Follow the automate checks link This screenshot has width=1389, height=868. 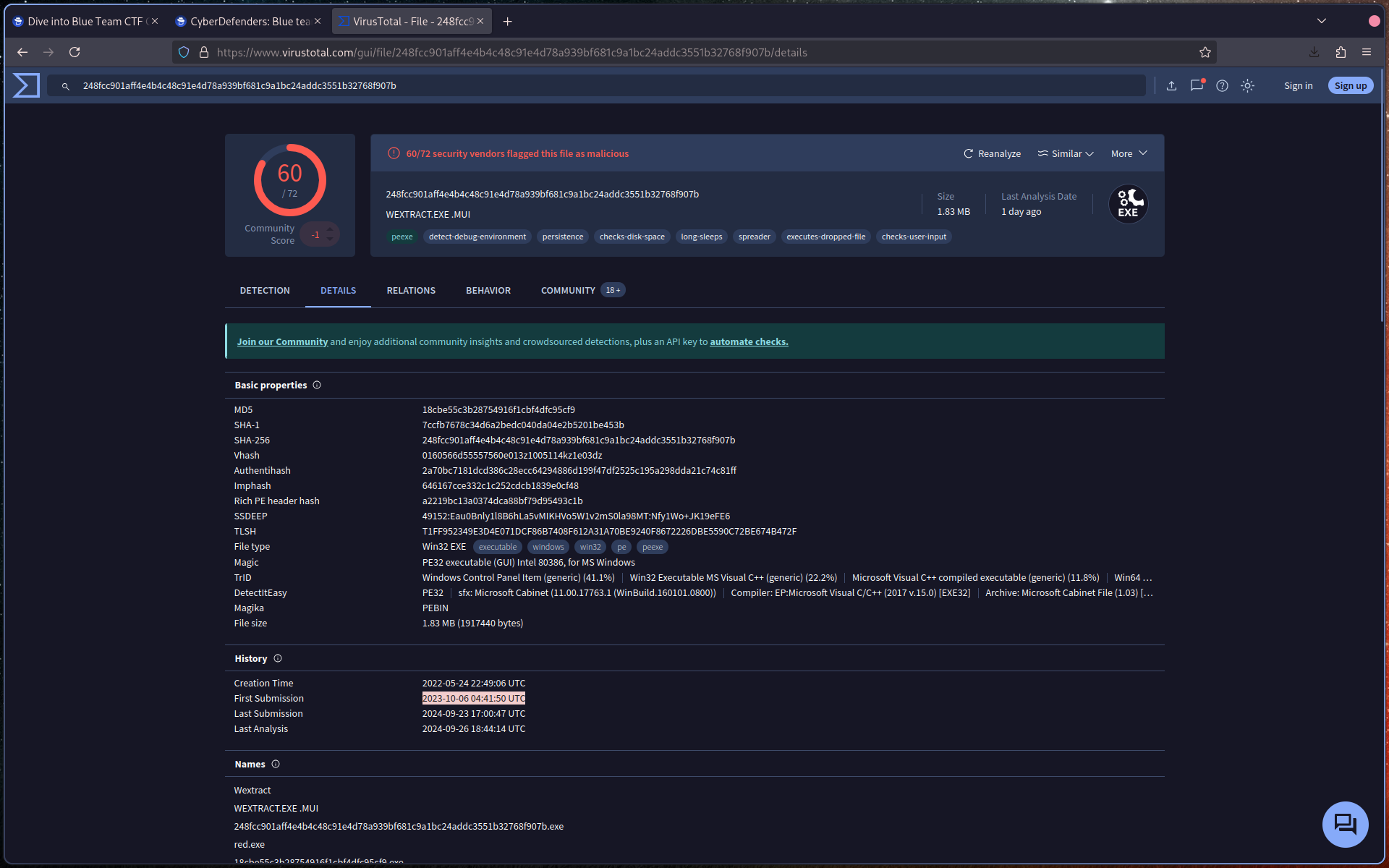[749, 341]
